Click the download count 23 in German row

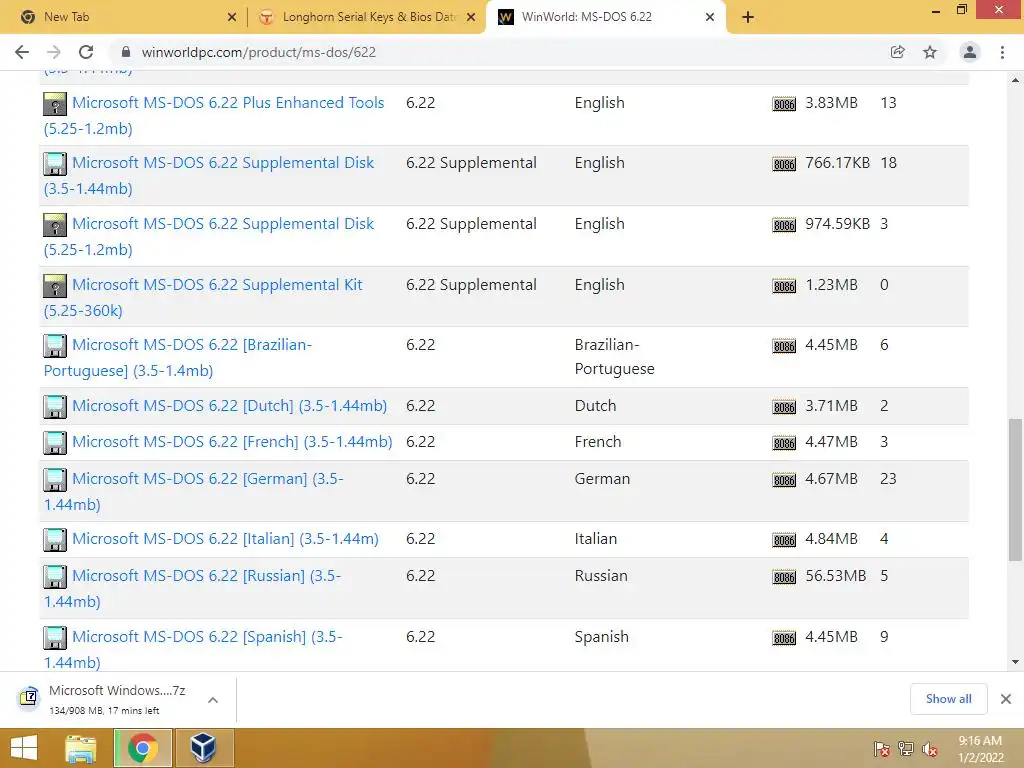[x=888, y=479]
